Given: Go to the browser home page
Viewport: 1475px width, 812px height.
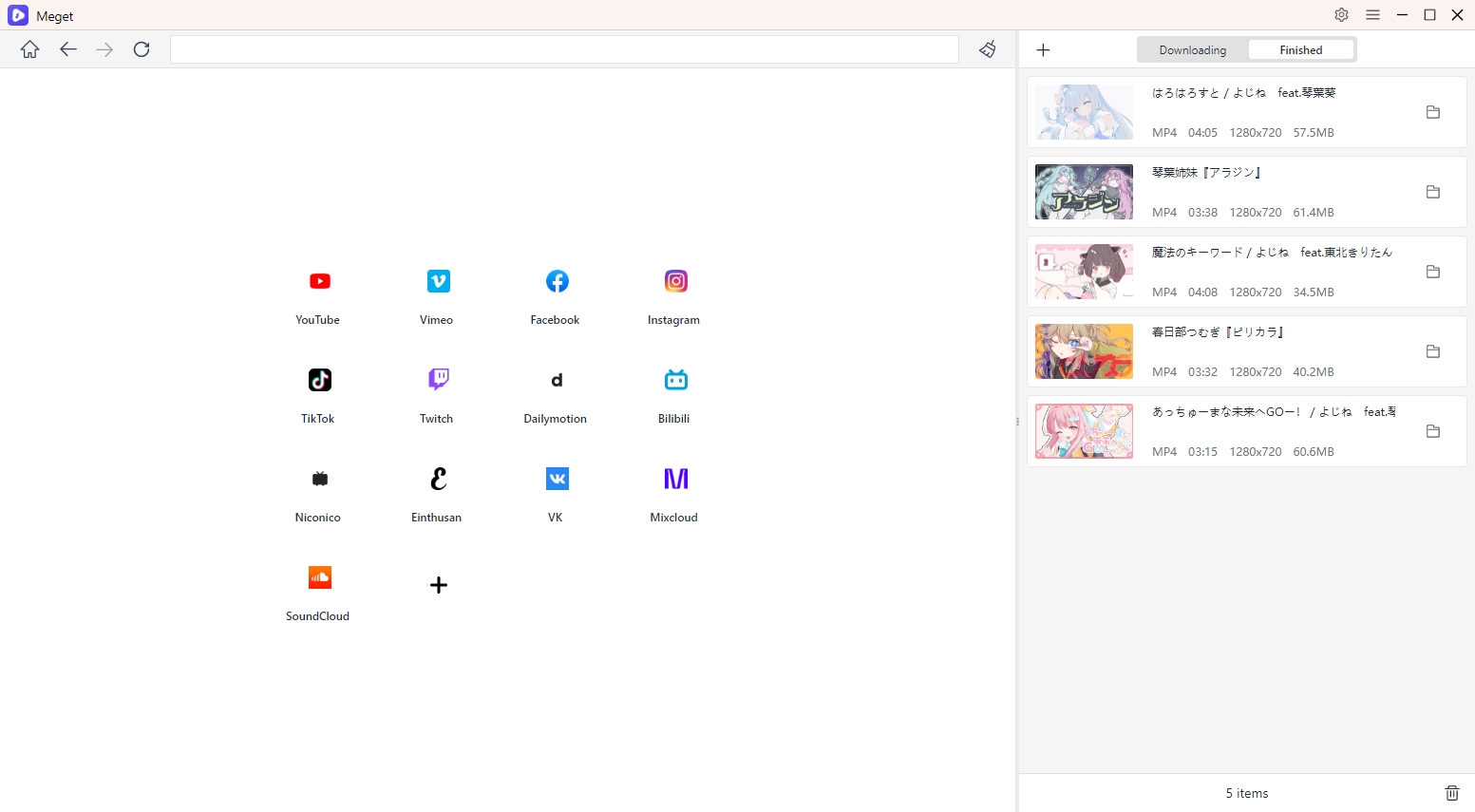Looking at the screenshot, I should click(30, 49).
